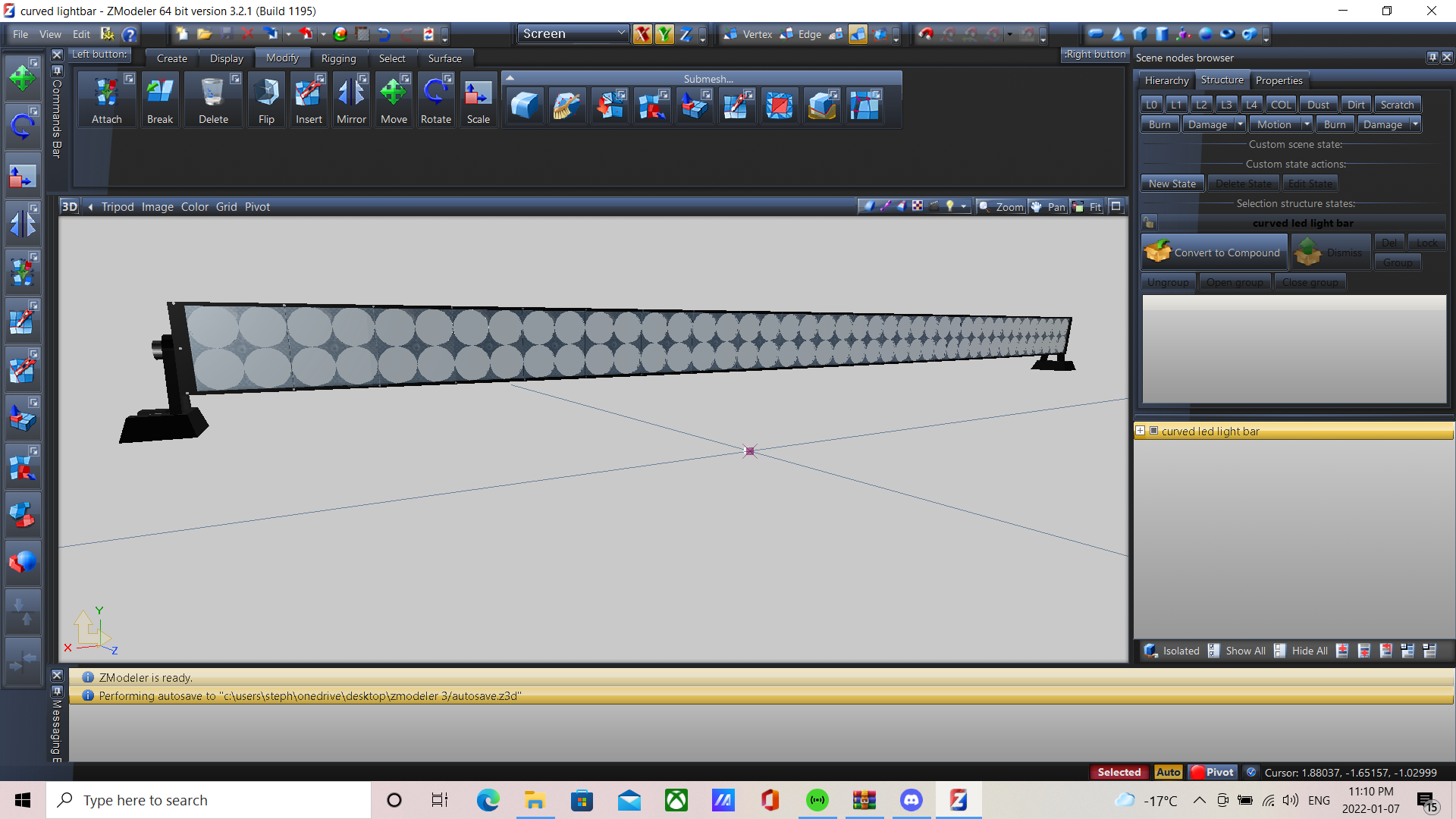The width and height of the screenshot is (1456, 819).
Task: Click the magnet snap icon
Action: (x=926, y=34)
